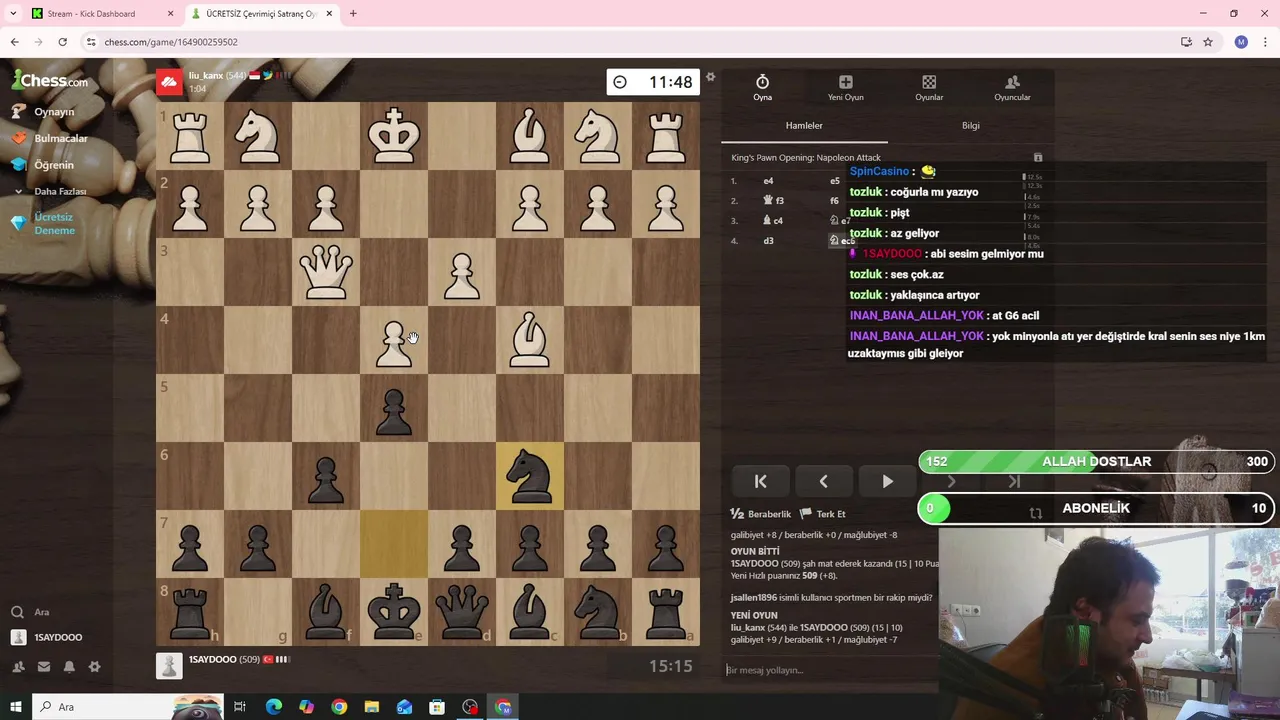
Task: Open the Chrome profile avatar
Action: [x=1241, y=42]
